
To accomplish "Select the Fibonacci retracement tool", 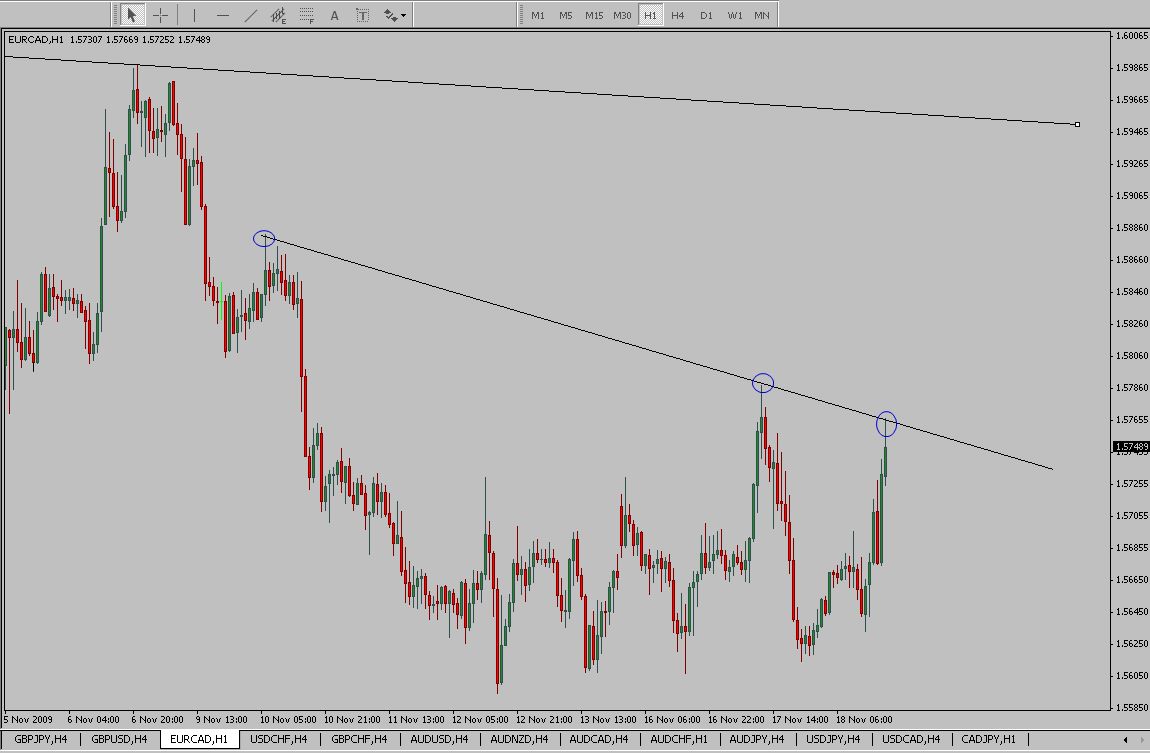I will pos(307,15).
